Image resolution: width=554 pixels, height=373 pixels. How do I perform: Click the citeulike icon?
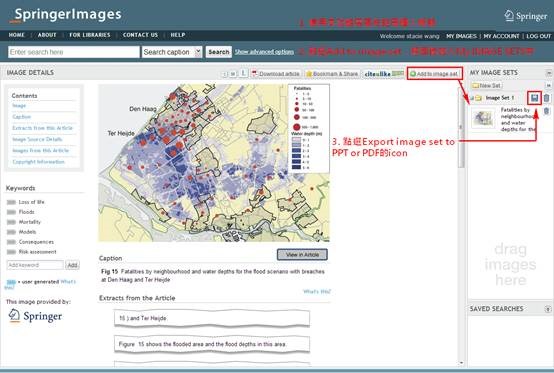click(384, 73)
